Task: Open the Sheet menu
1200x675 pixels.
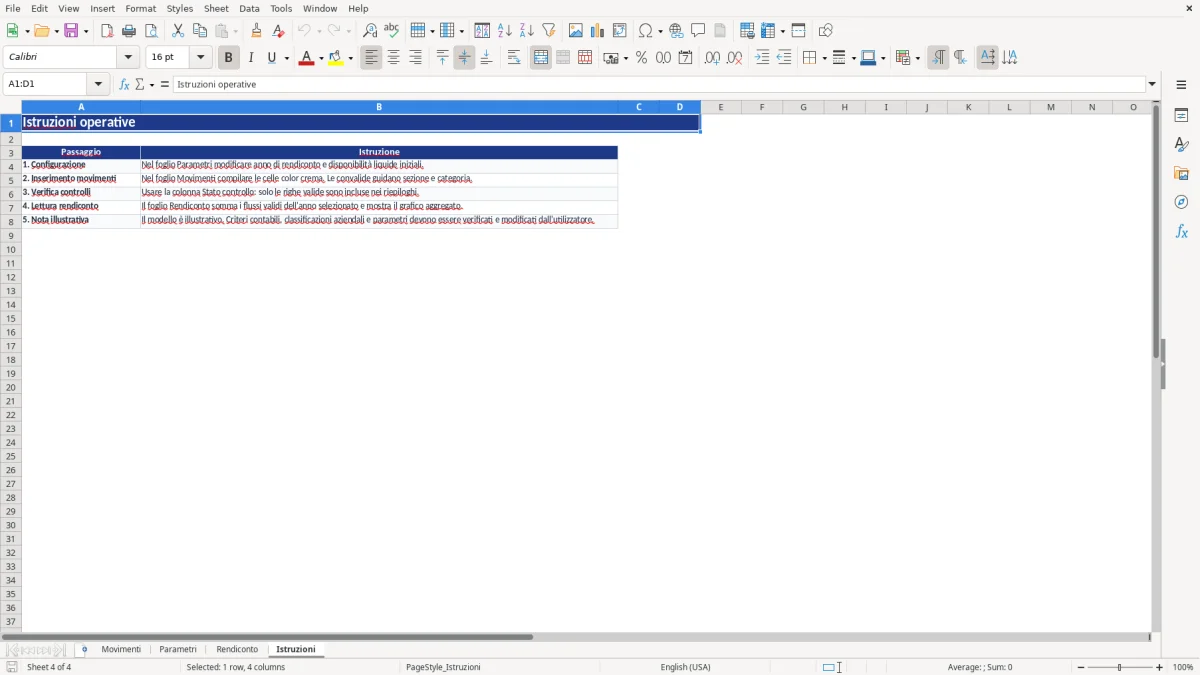Action: click(216, 8)
